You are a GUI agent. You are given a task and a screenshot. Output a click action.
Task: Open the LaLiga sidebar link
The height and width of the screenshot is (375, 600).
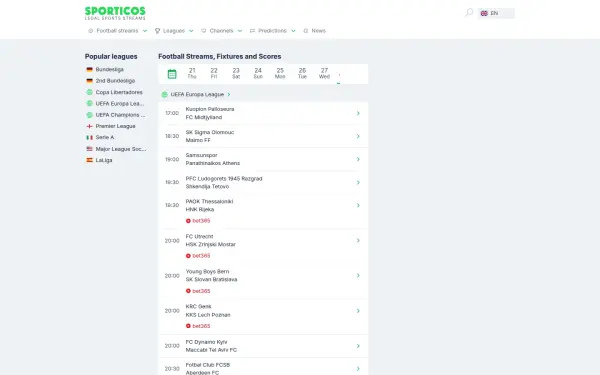104,160
